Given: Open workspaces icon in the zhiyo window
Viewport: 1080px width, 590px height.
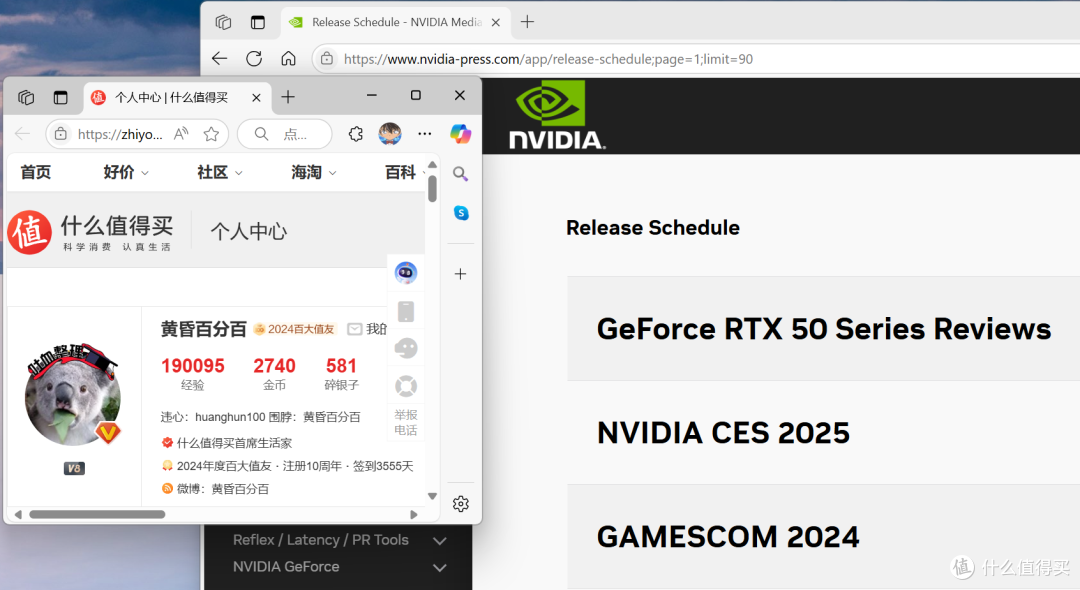Looking at the screenshot, I should coord(26,98).
